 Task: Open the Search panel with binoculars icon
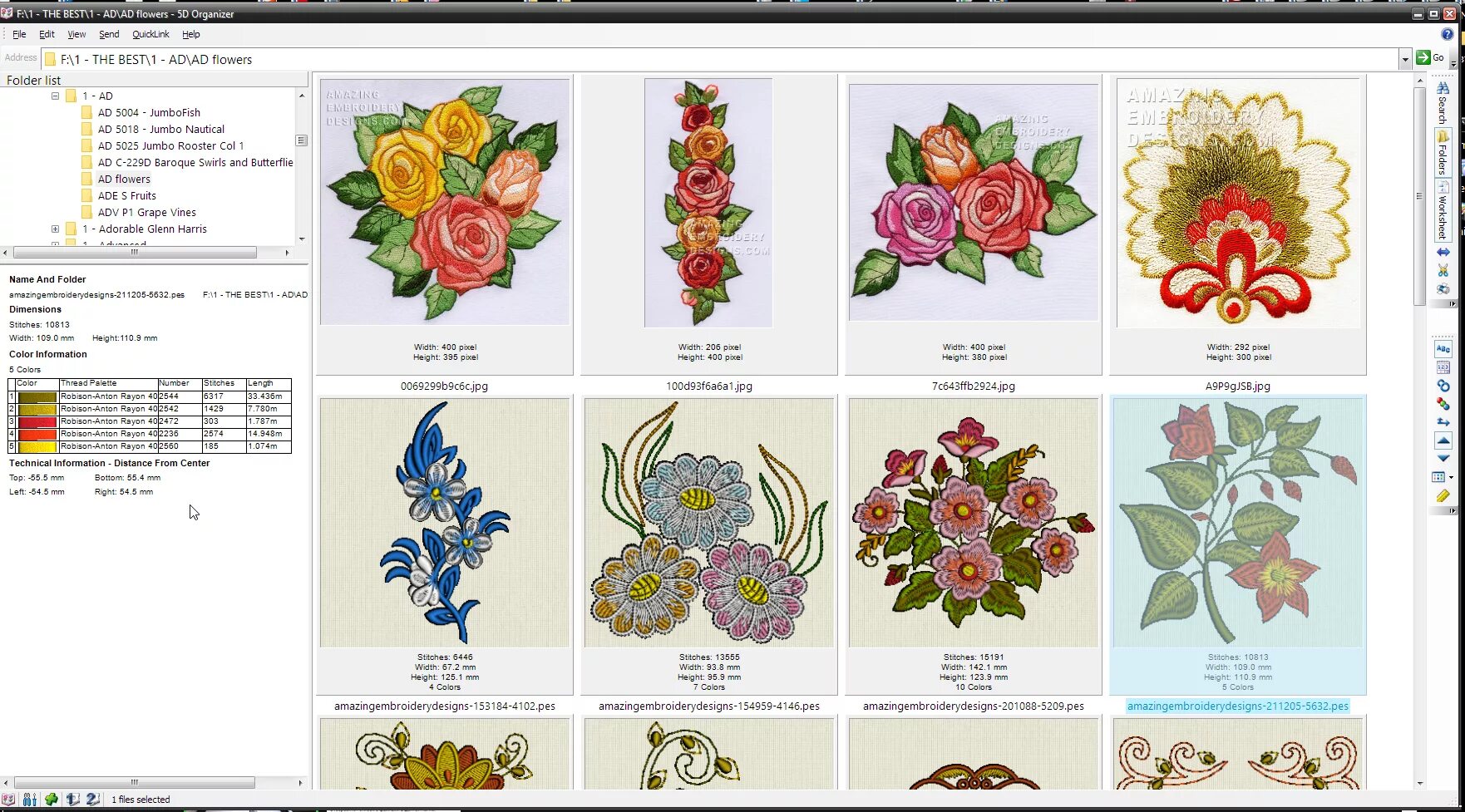point(1443,103)
